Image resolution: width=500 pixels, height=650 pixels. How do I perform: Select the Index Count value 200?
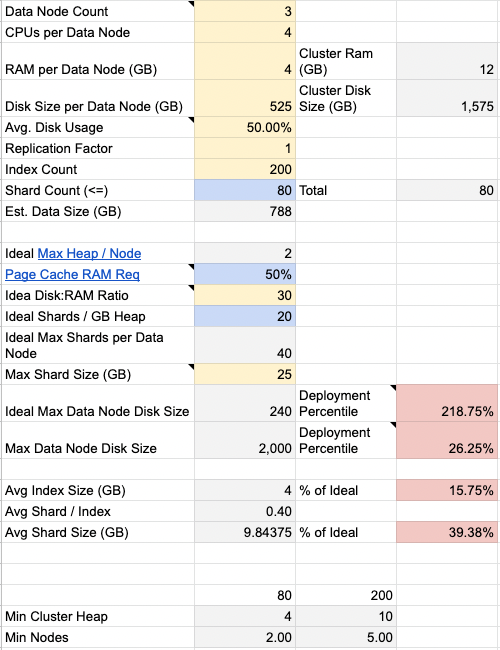245,169
